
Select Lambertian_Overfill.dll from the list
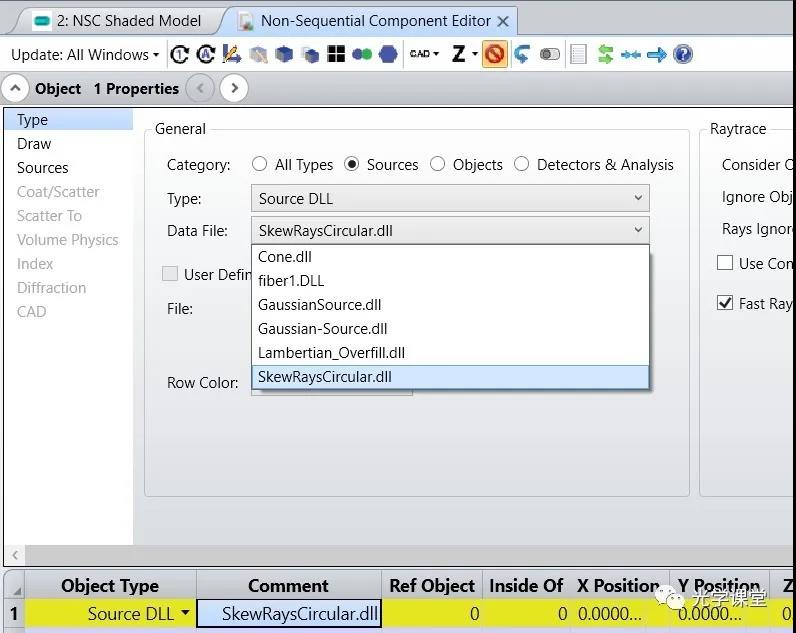[331, 353]
